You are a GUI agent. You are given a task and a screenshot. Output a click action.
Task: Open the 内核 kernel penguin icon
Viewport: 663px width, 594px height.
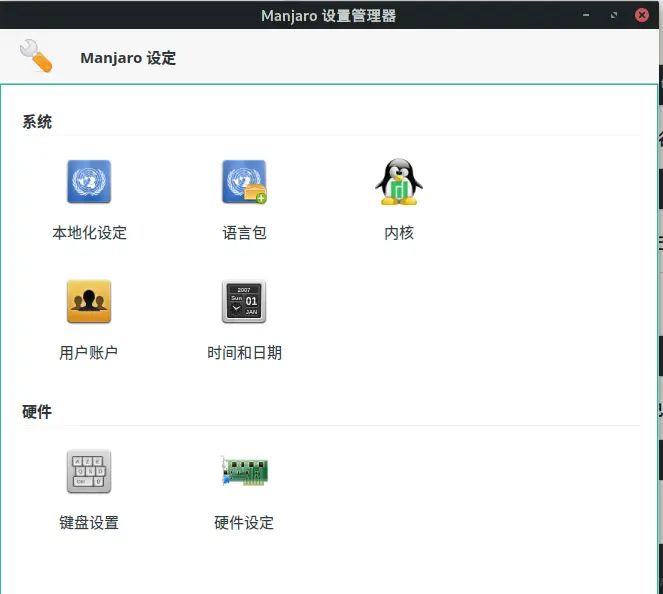[399, 182]
